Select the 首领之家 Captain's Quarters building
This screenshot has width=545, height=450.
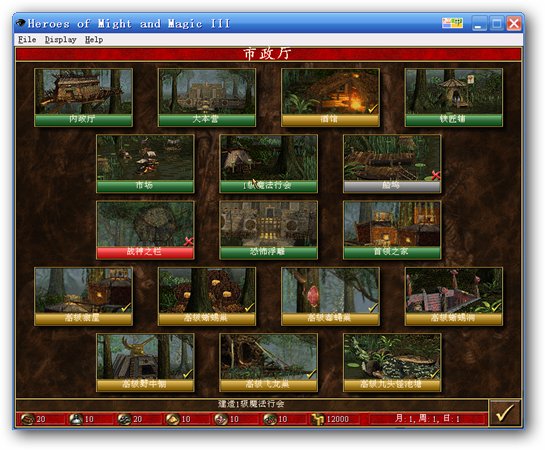point(392,230)
